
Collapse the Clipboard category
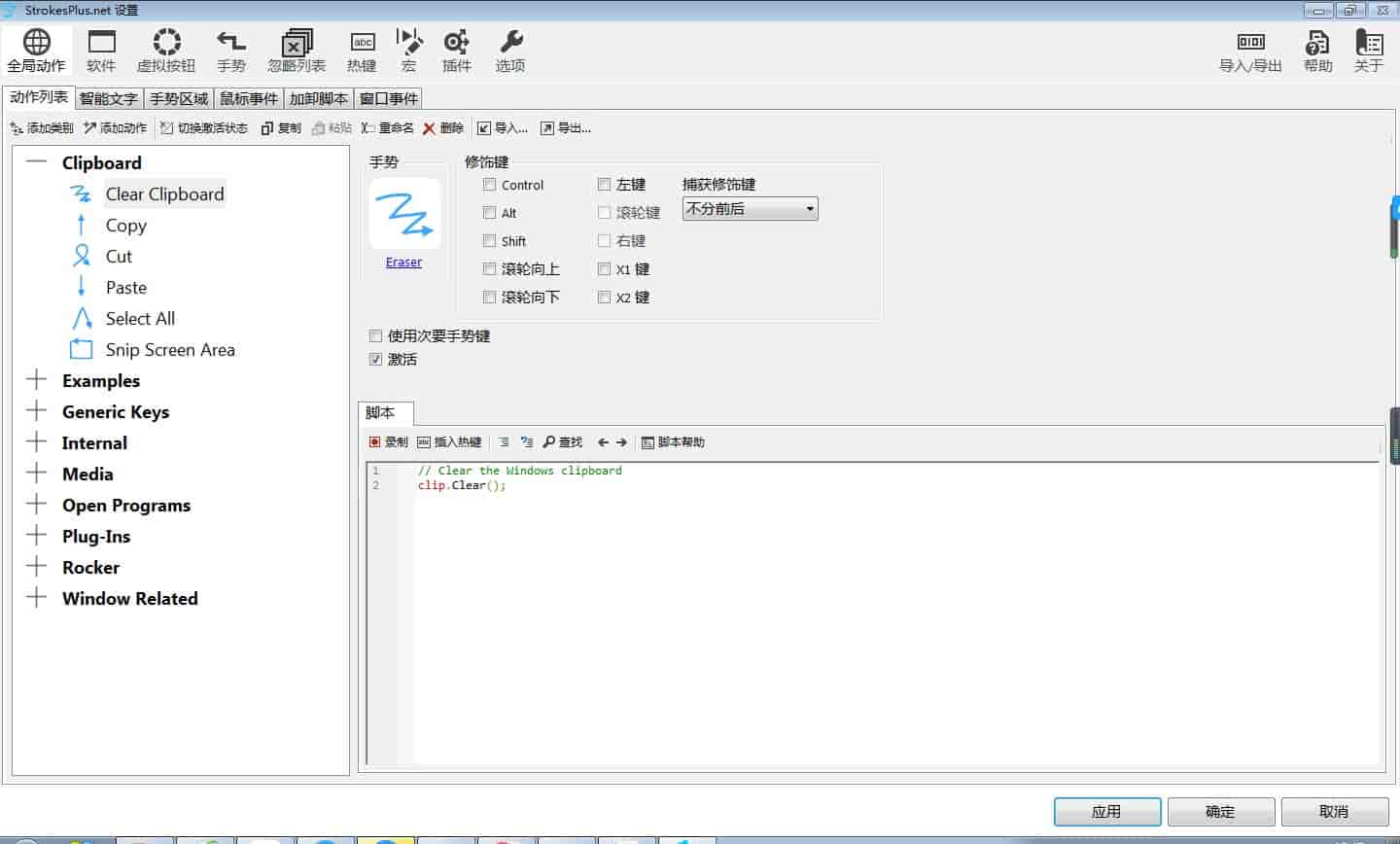[x=37, y=162]
